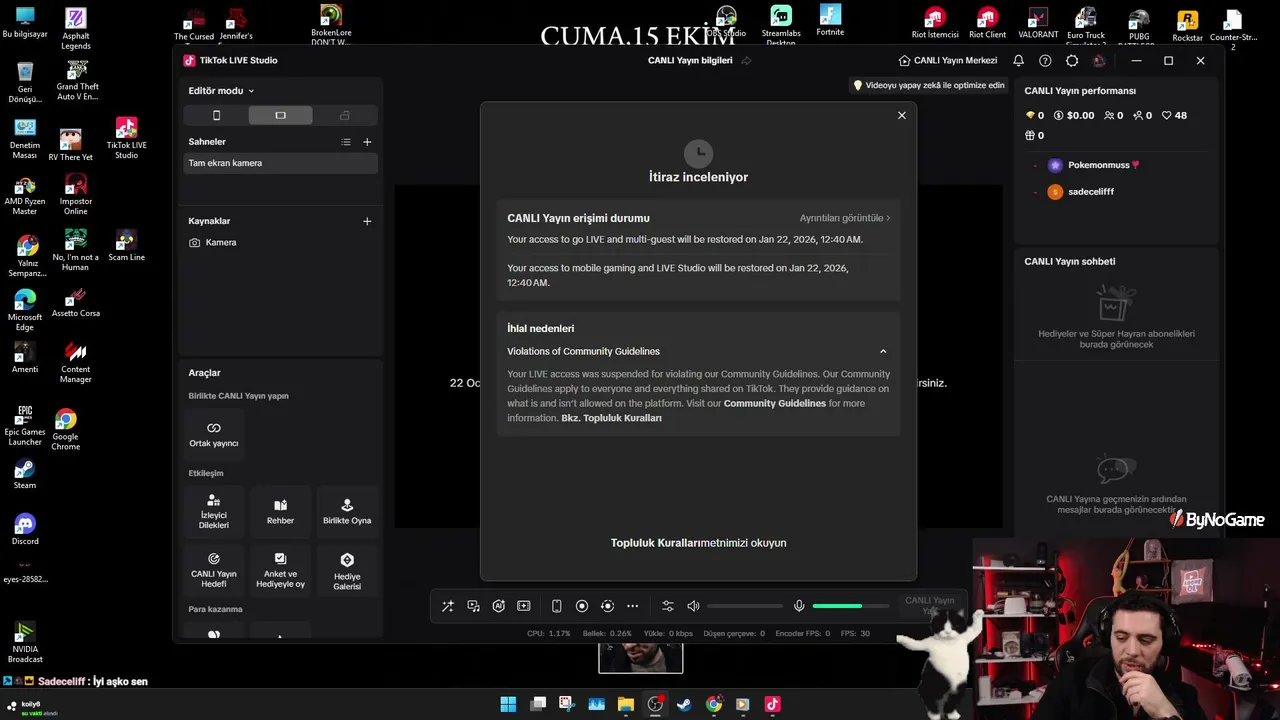Open Anket ve Hediyeyle oy tool
The image size is (1280, 720).
pos(280,570)
